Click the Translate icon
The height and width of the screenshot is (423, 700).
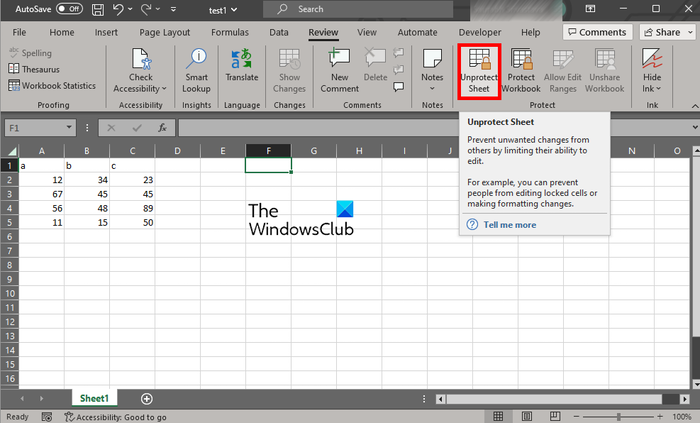[241, 69]
